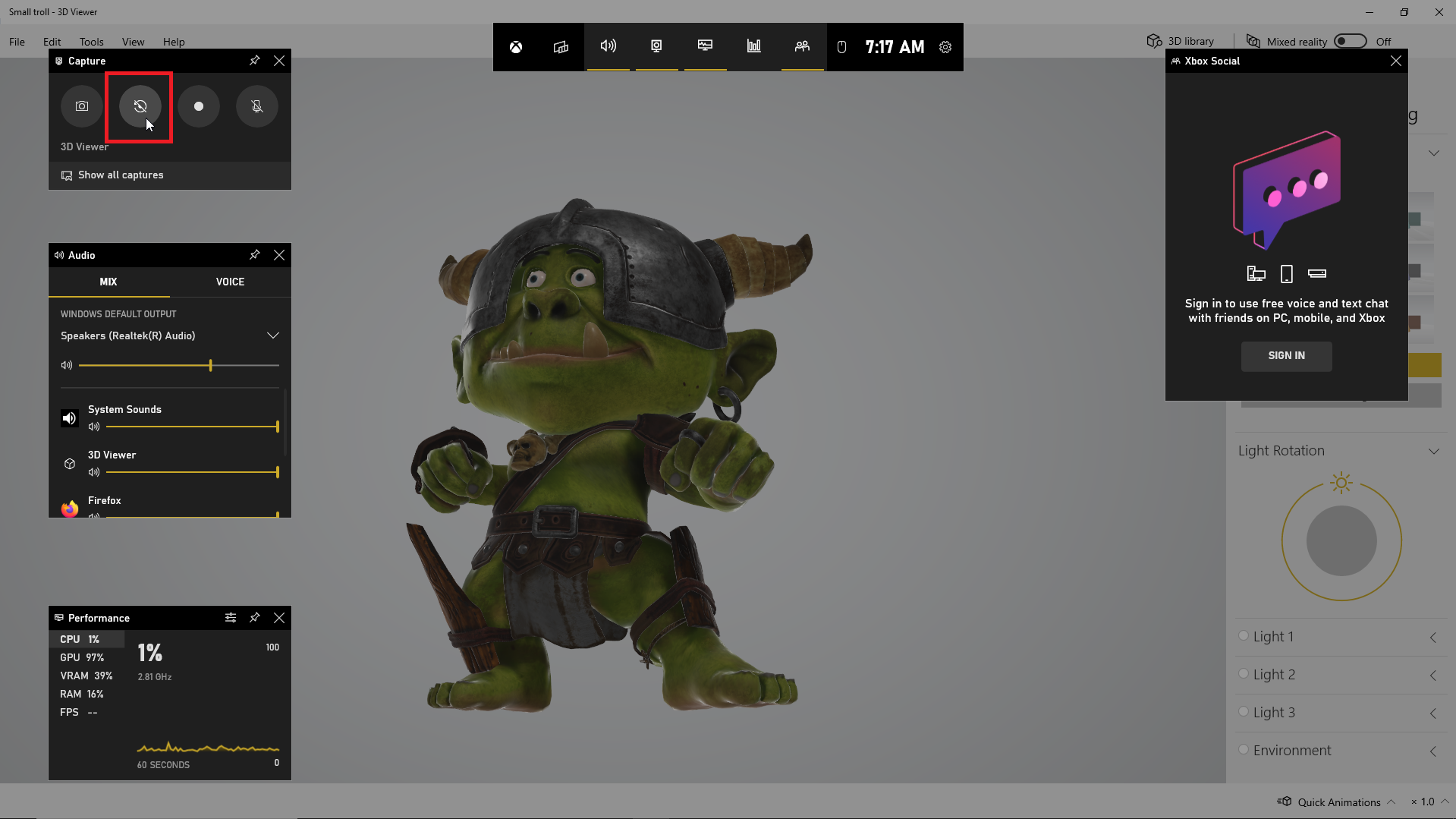Viewport: 1456px width, 819px height.
Task: Toggle Mixed reality switch
Action: pos(1351,41)
